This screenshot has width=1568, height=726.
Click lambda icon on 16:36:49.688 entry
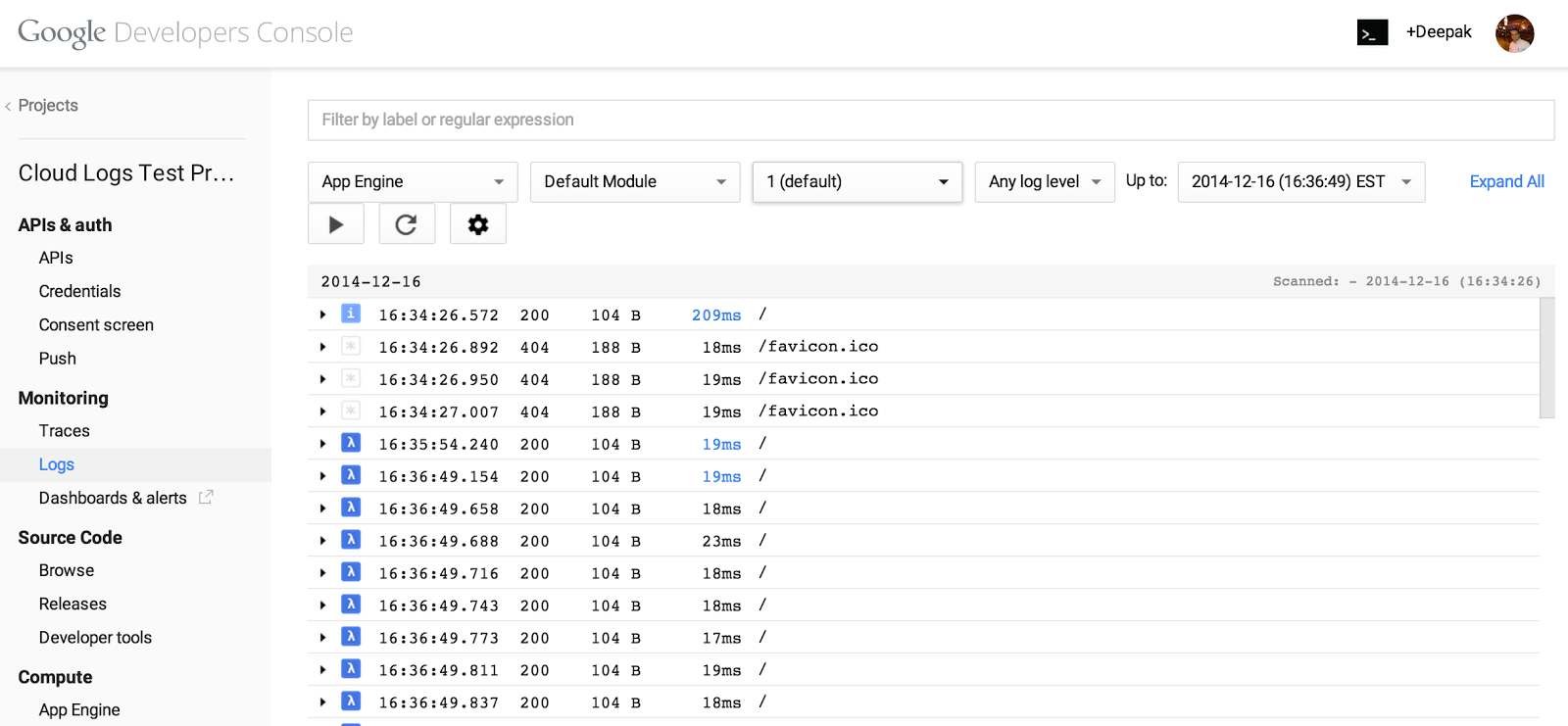351,540
